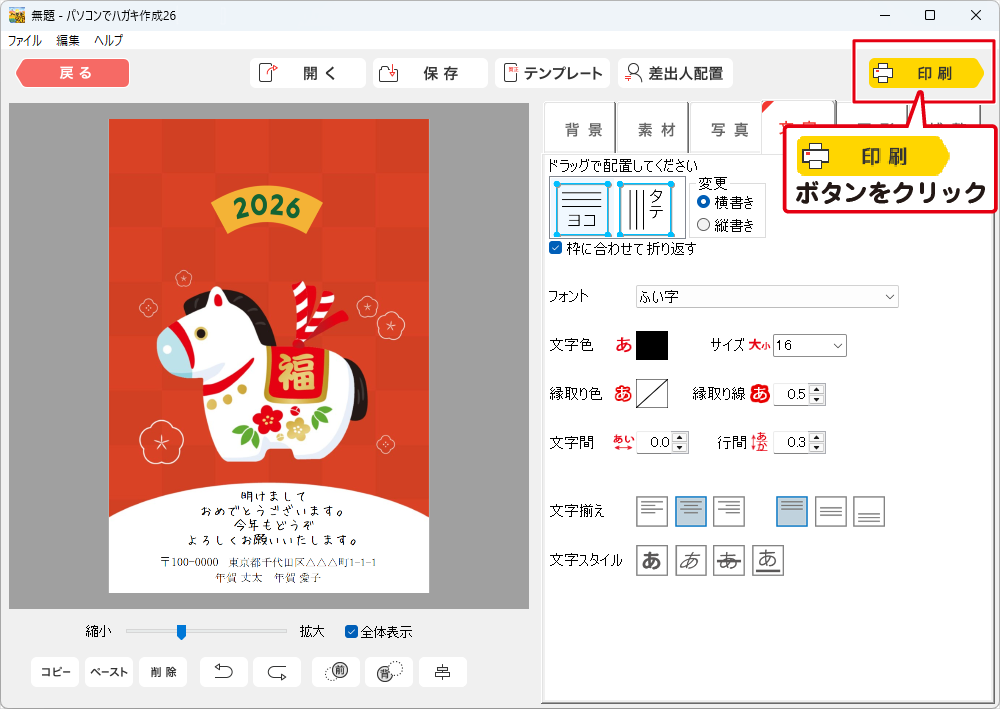Bring object to front icon
Image resolution: width=1000 pixels, height=709 pixels.
point(336,672)
